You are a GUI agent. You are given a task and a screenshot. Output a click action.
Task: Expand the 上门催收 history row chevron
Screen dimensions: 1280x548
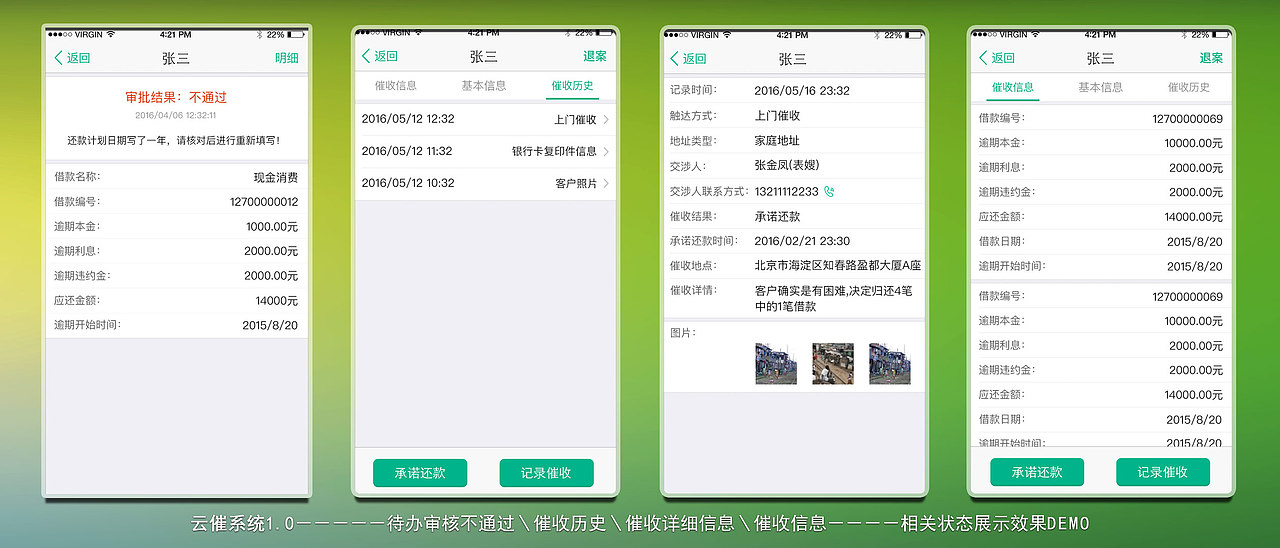tap(606, 119)
